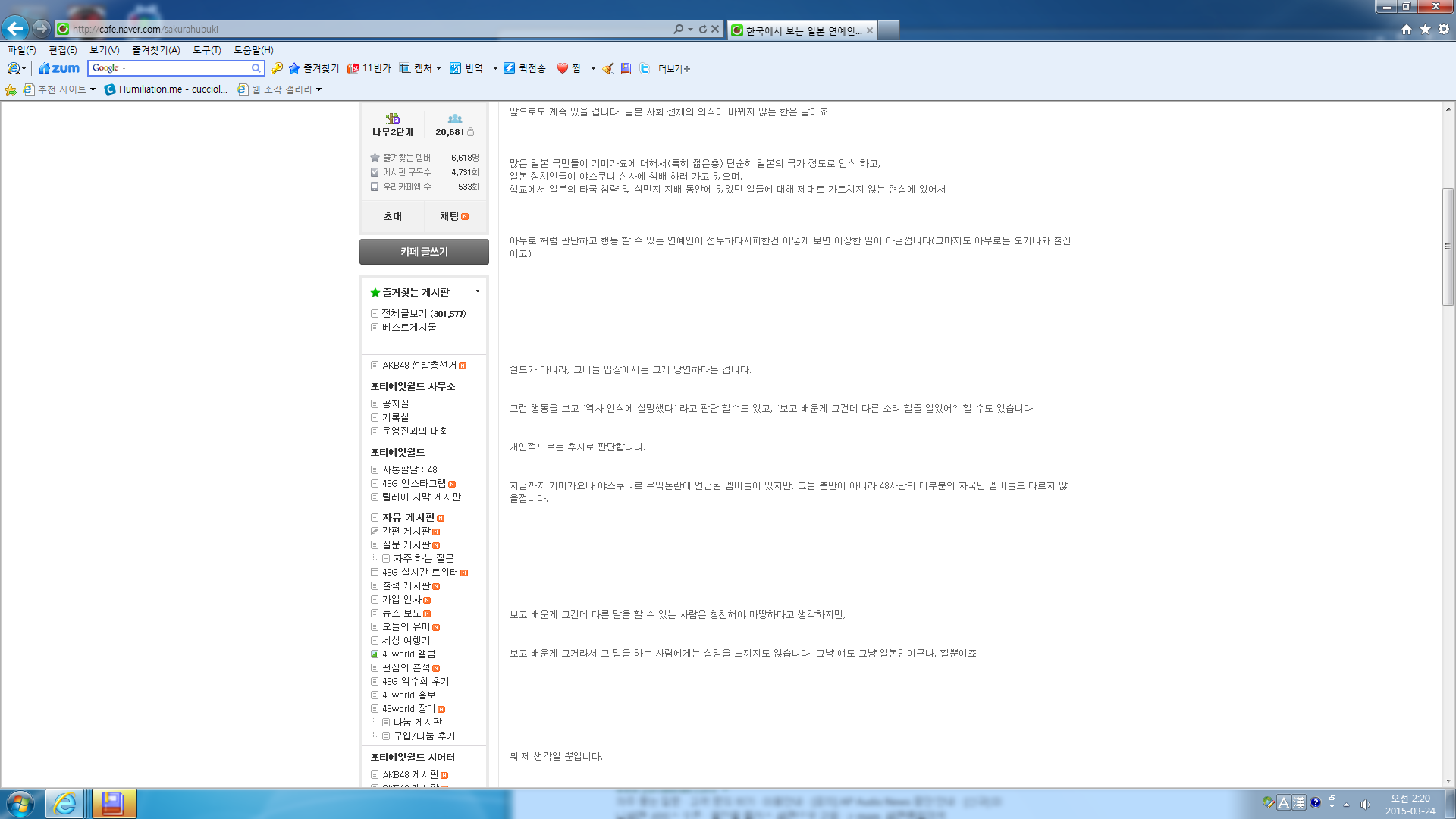This screenshot has width=1456, height=819.
Task: Click the broom cleanup toolbar icon
Action: (607, 68)
